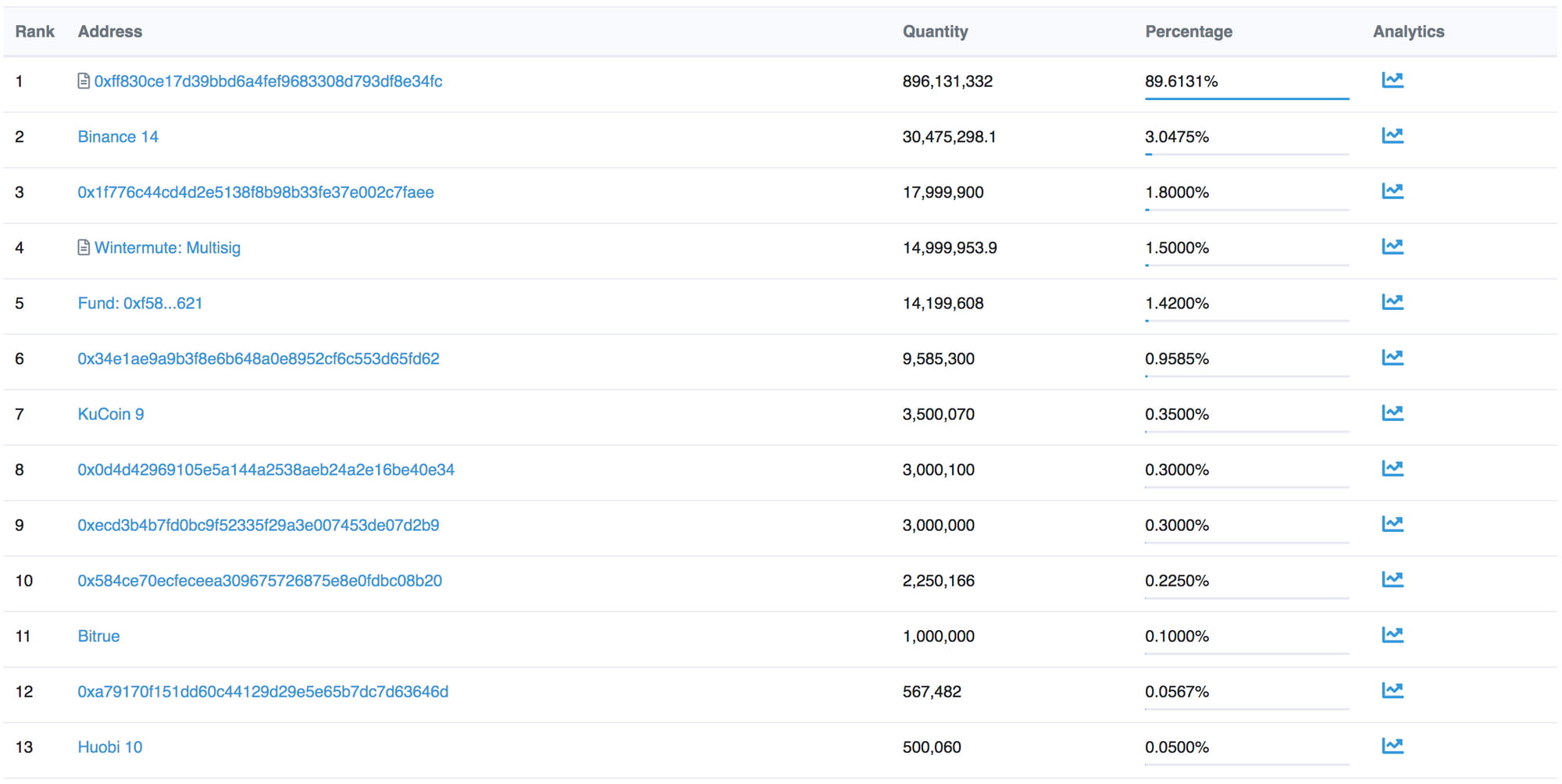Click analytics chart icon in KuCoin 9 row
Viewport: 1562px width, 784px height.
[x=1392, y=413]
